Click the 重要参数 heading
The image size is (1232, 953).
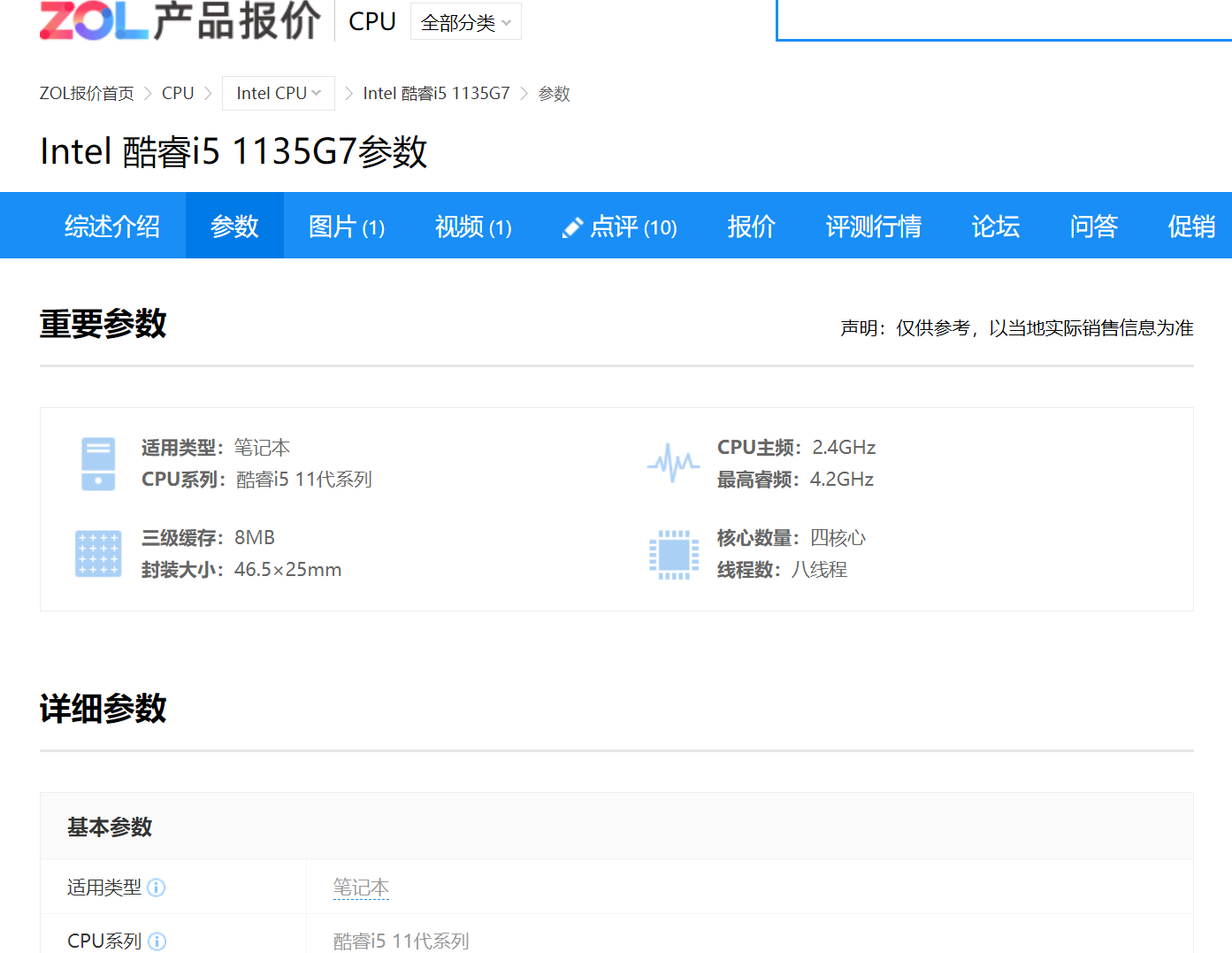click(103, 324)
